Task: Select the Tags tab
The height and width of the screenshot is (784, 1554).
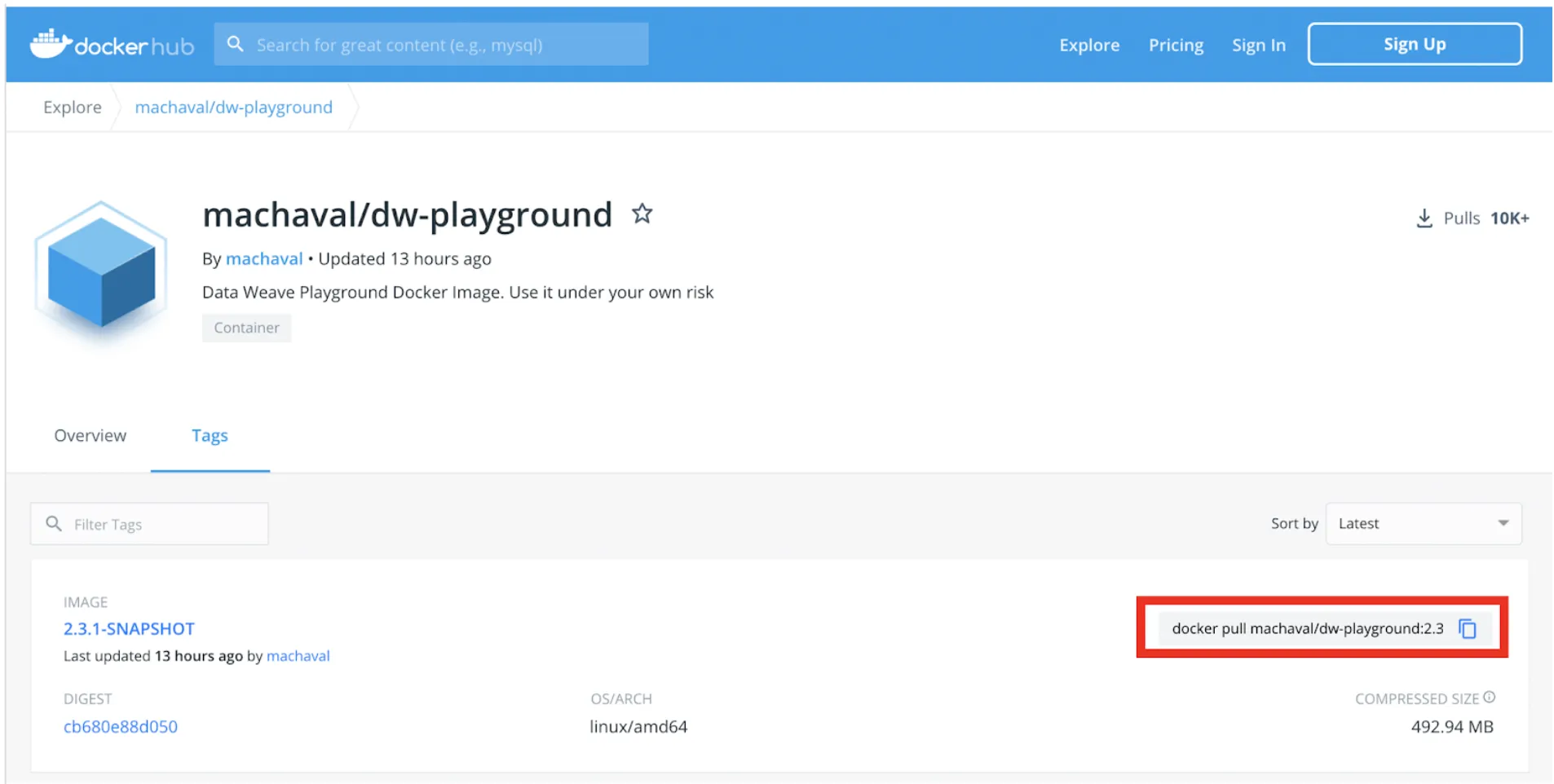Action: [210, 436]
